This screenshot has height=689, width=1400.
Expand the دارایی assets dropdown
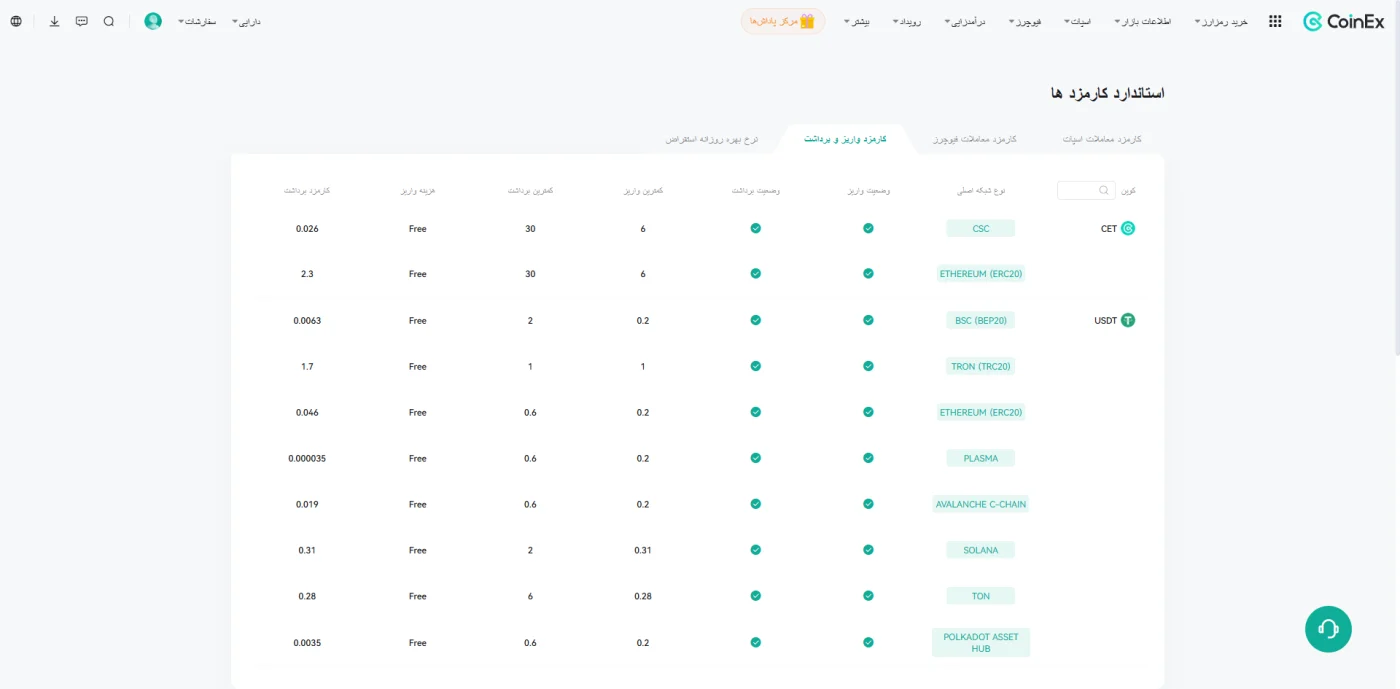tap(246, 21)
